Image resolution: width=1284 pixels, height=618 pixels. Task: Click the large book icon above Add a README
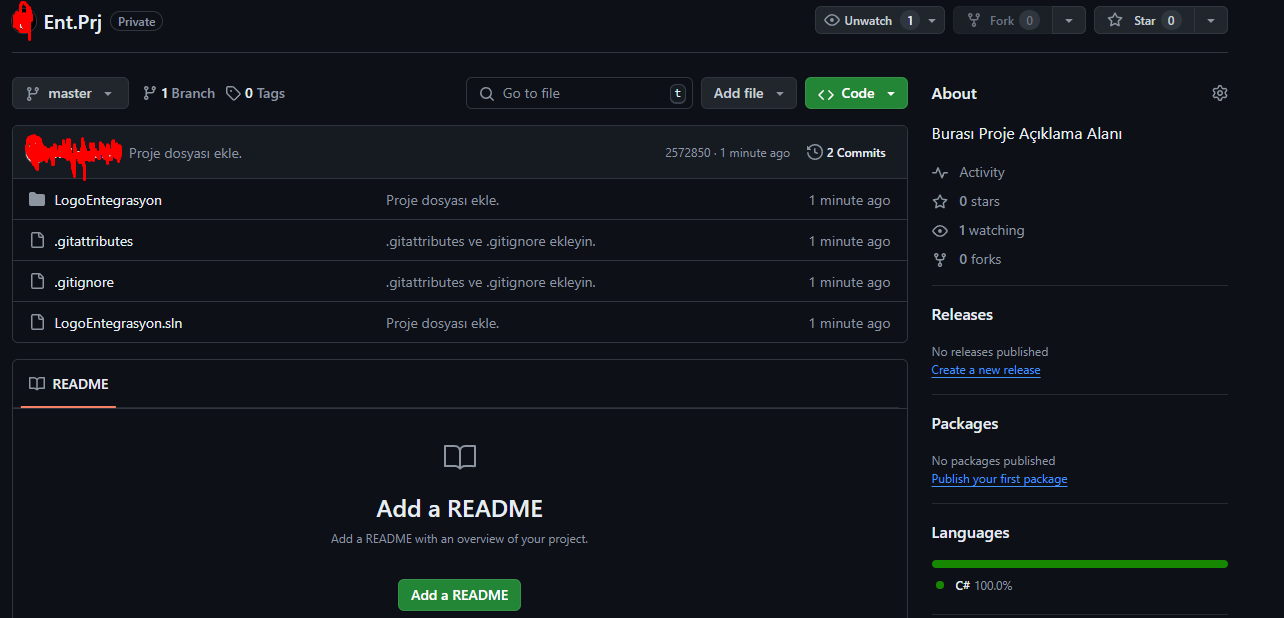[460, 458]
